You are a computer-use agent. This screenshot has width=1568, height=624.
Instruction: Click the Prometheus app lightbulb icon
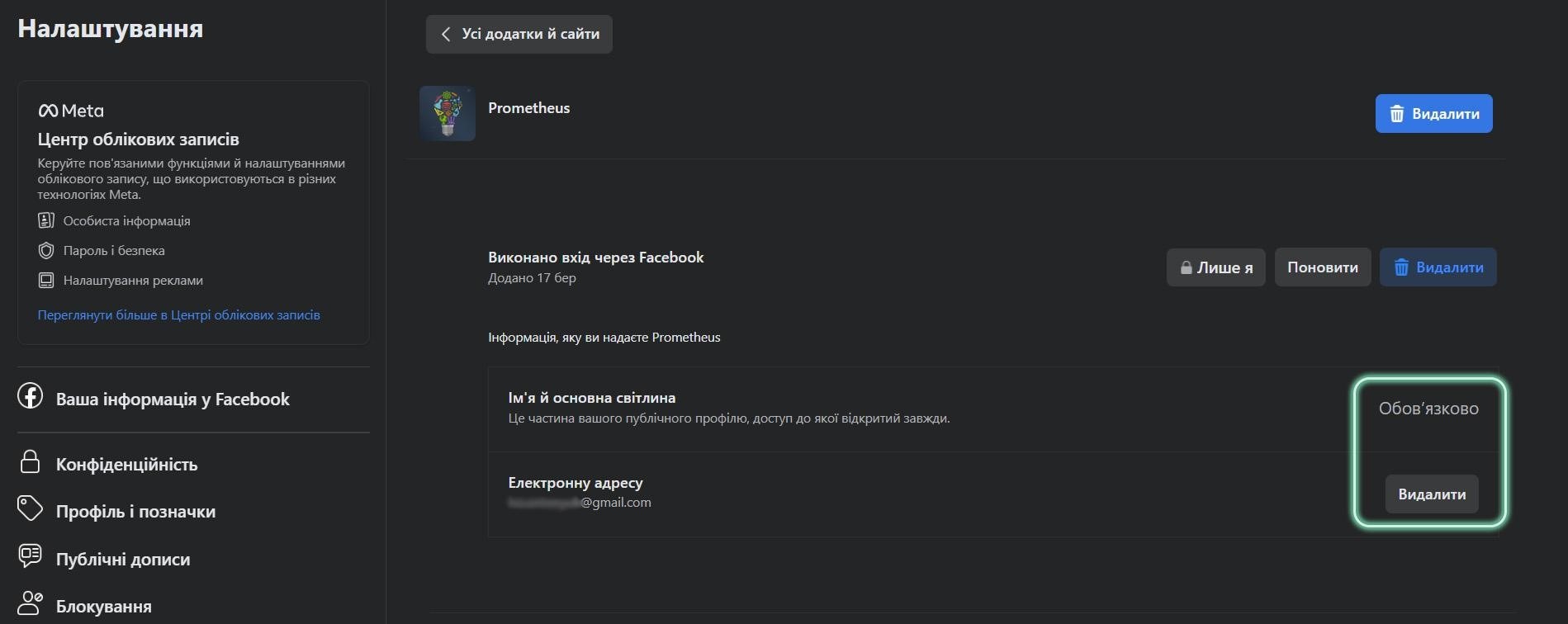coord(447,113)
